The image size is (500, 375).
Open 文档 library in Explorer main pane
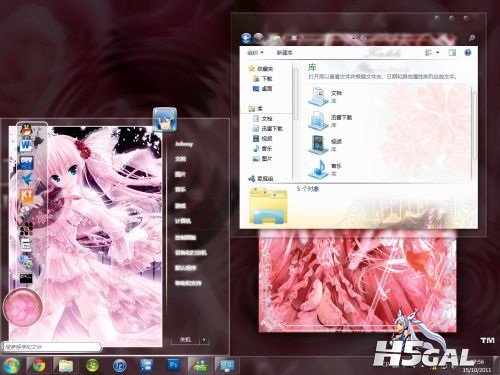coord(325,96)
